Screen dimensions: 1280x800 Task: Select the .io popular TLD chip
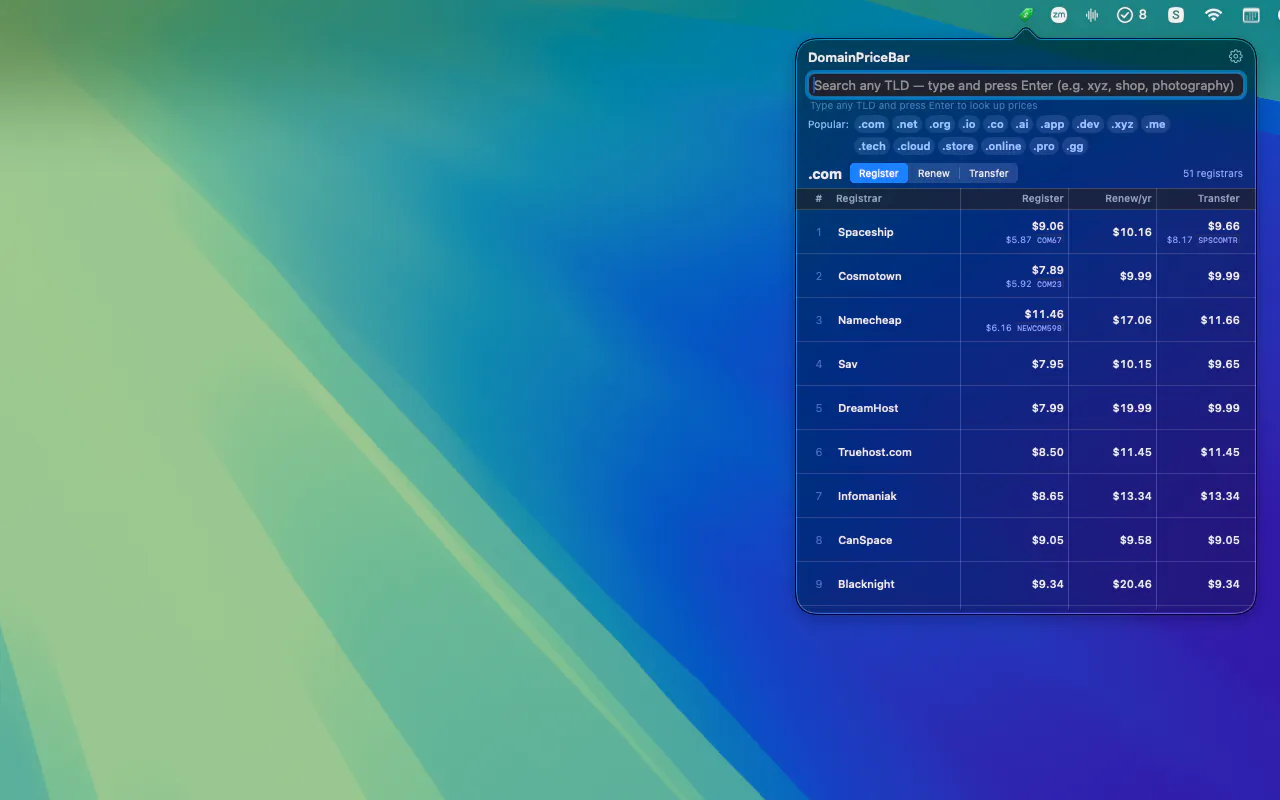(x=969, y=125)
